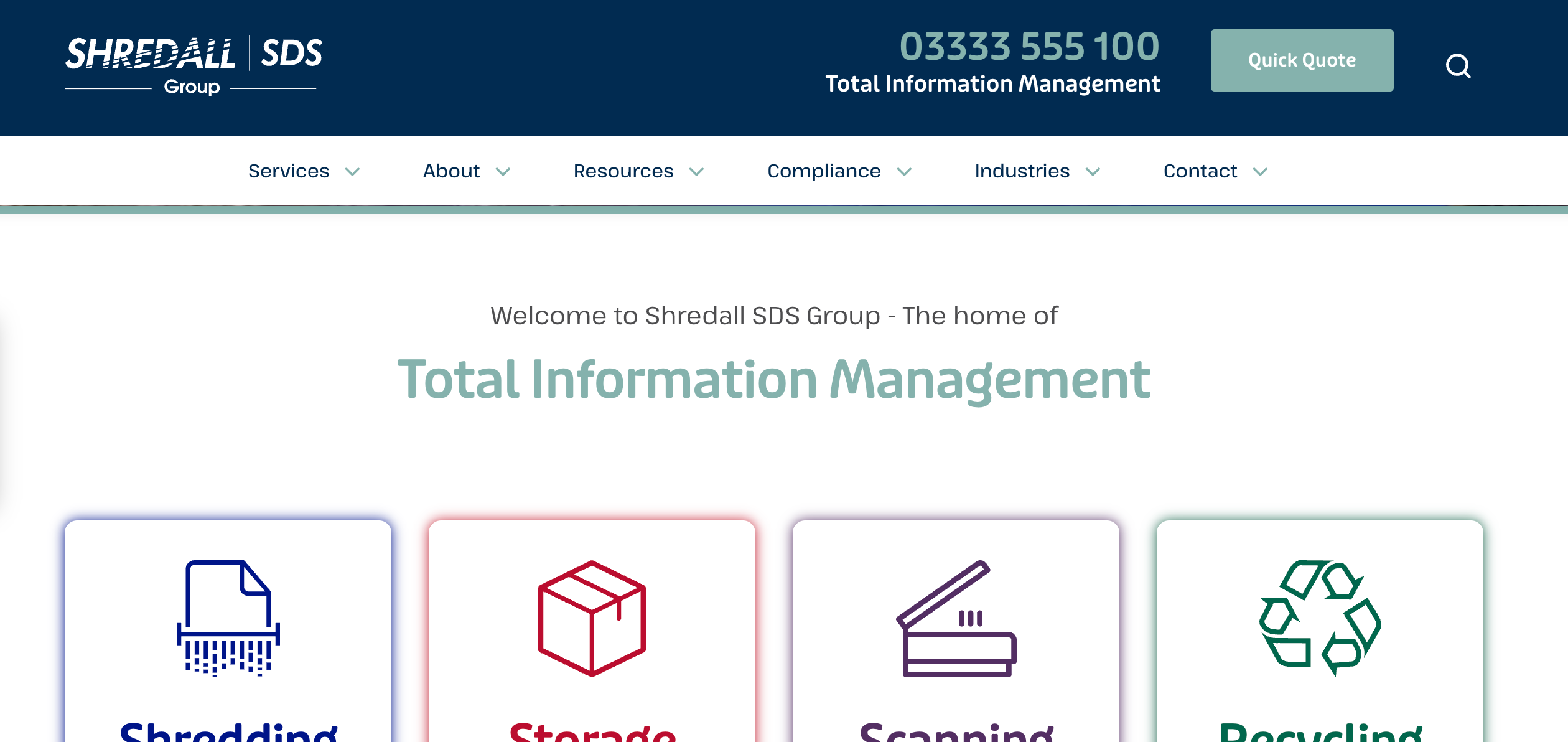Open the Storage card title link
Image resolution: width=1568 pixels, height=742 pixels.
(x=592, y=731)
